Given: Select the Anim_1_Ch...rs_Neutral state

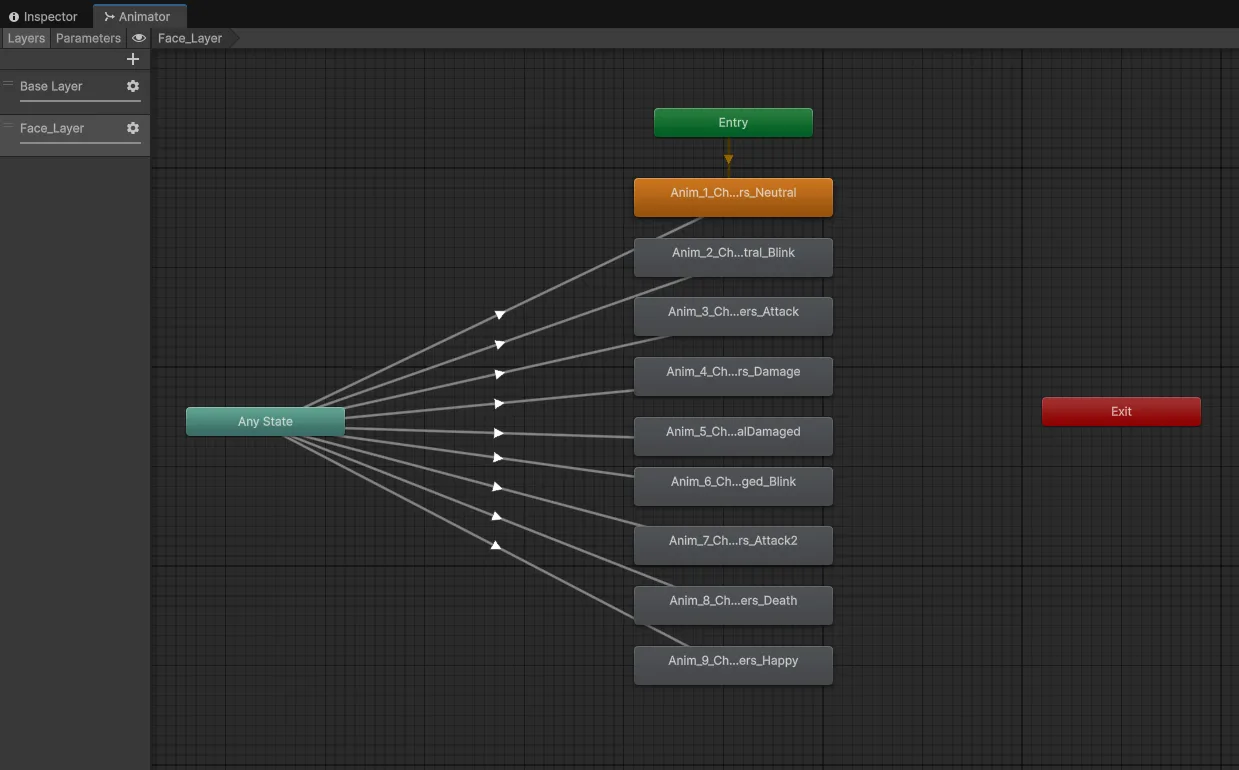Looking at the screenshot, I should click(733, 196).
